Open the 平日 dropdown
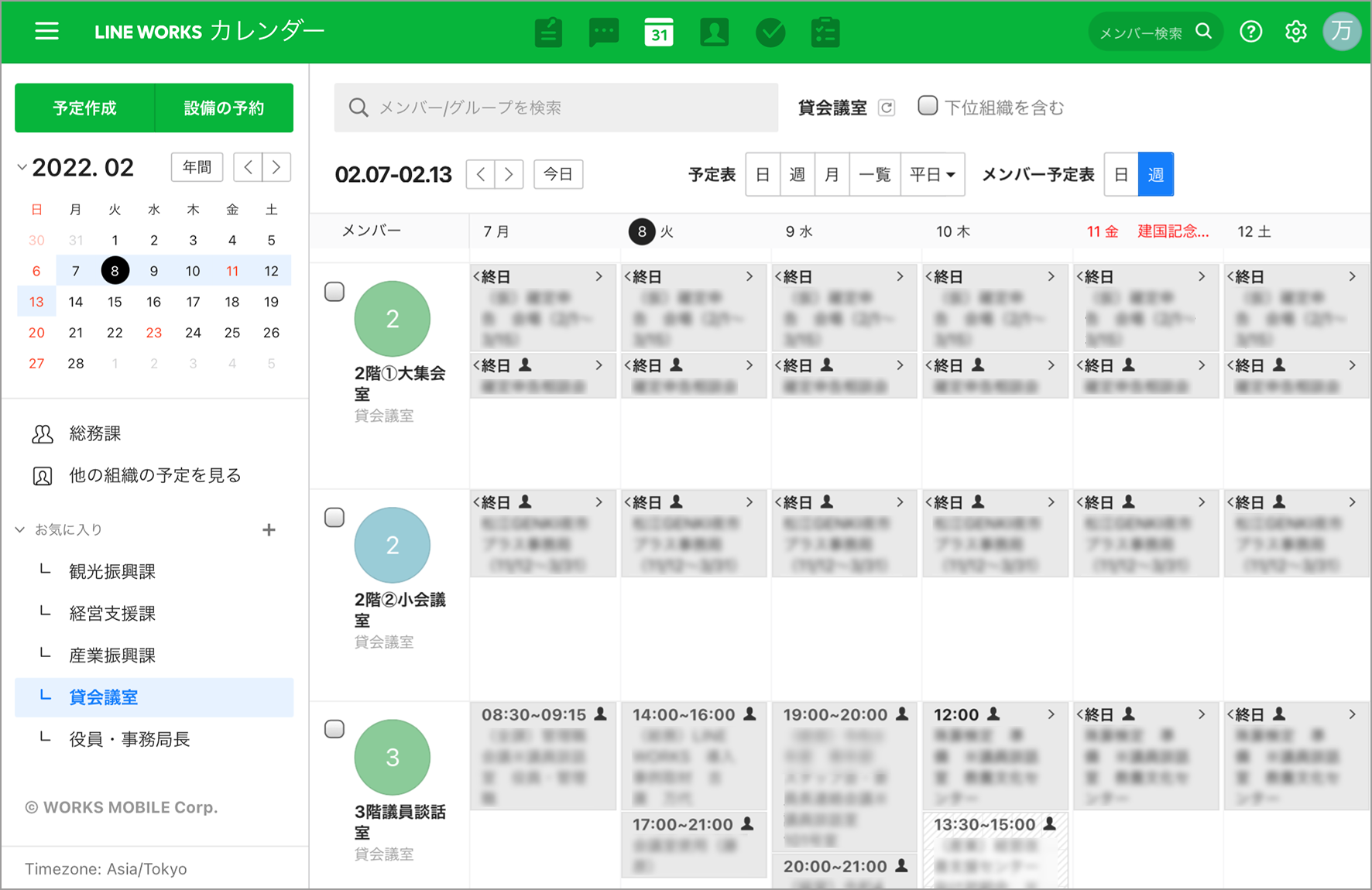The image size is (1372, 890). click(932, 175)
